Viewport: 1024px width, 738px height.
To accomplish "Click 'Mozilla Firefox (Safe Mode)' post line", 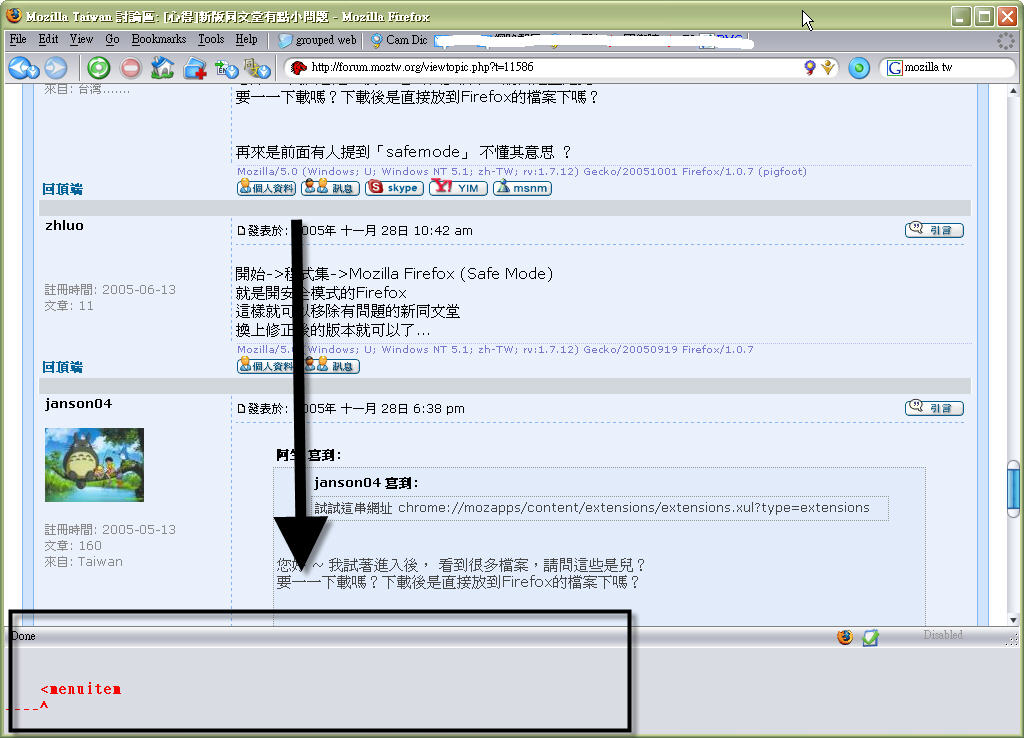I will 451,274.
